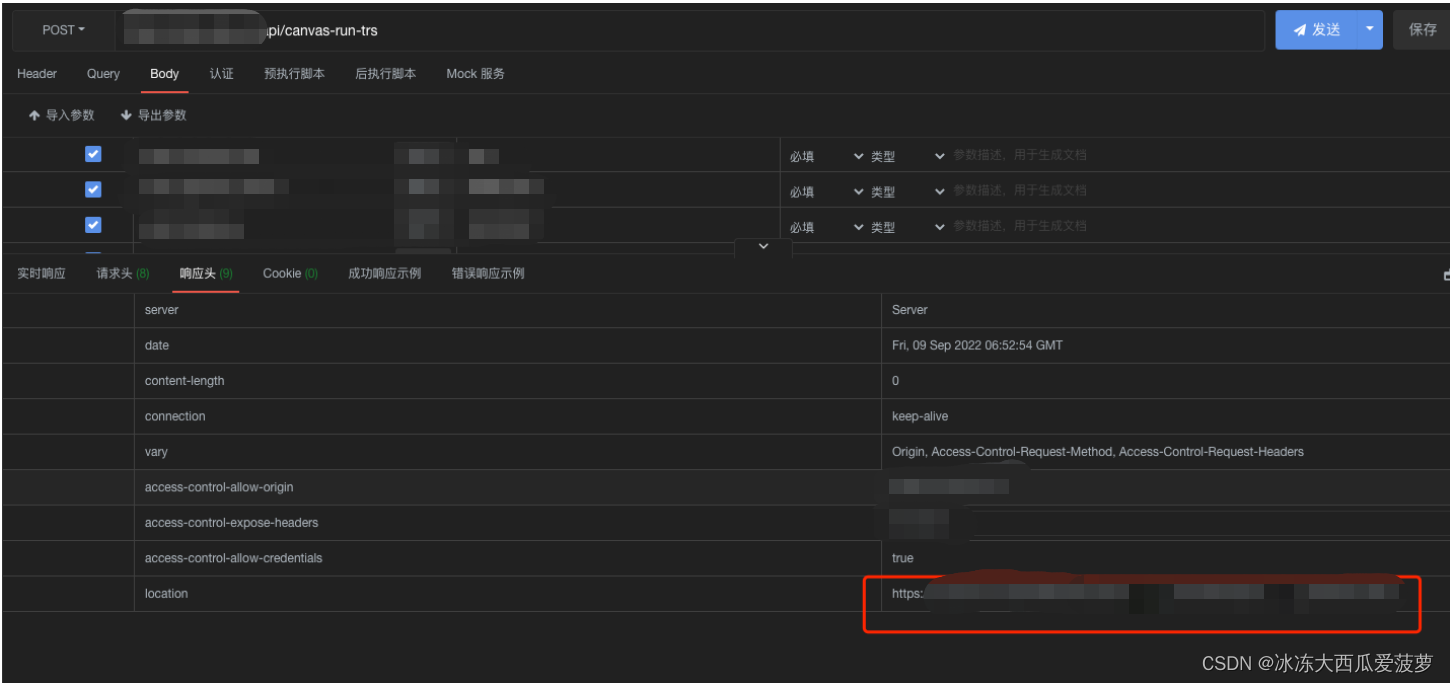Viewport: 1450px width, 683px height.
Task: Uncheck the third parameter row checkbox
Action: pyautogui.click(x=92, y=224)
